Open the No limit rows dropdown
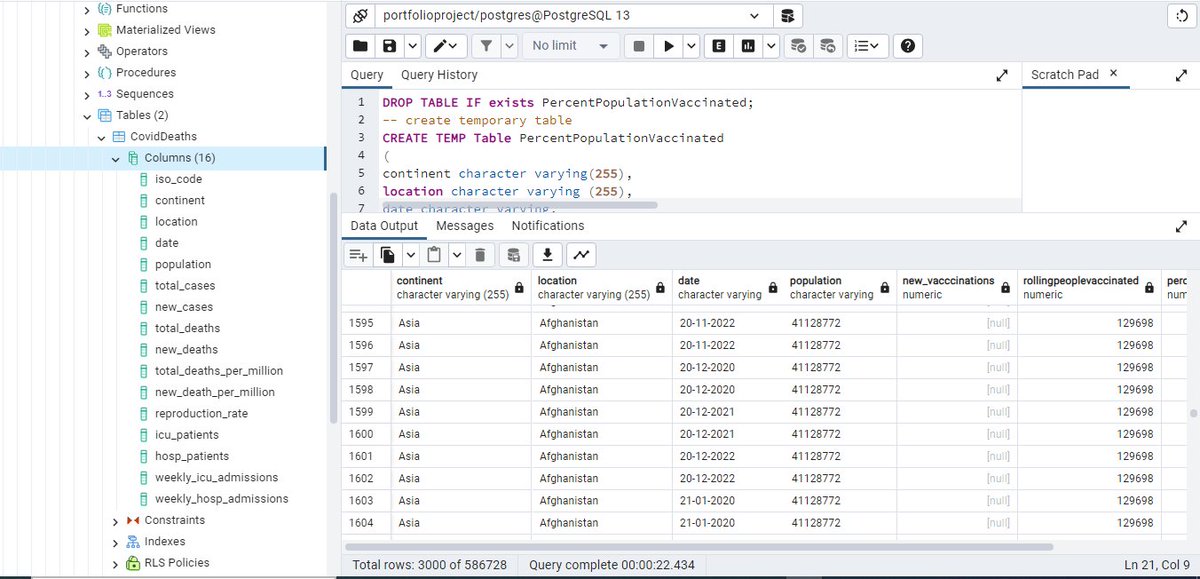This screenshot has width=1200, height=579. click(570, 46)
